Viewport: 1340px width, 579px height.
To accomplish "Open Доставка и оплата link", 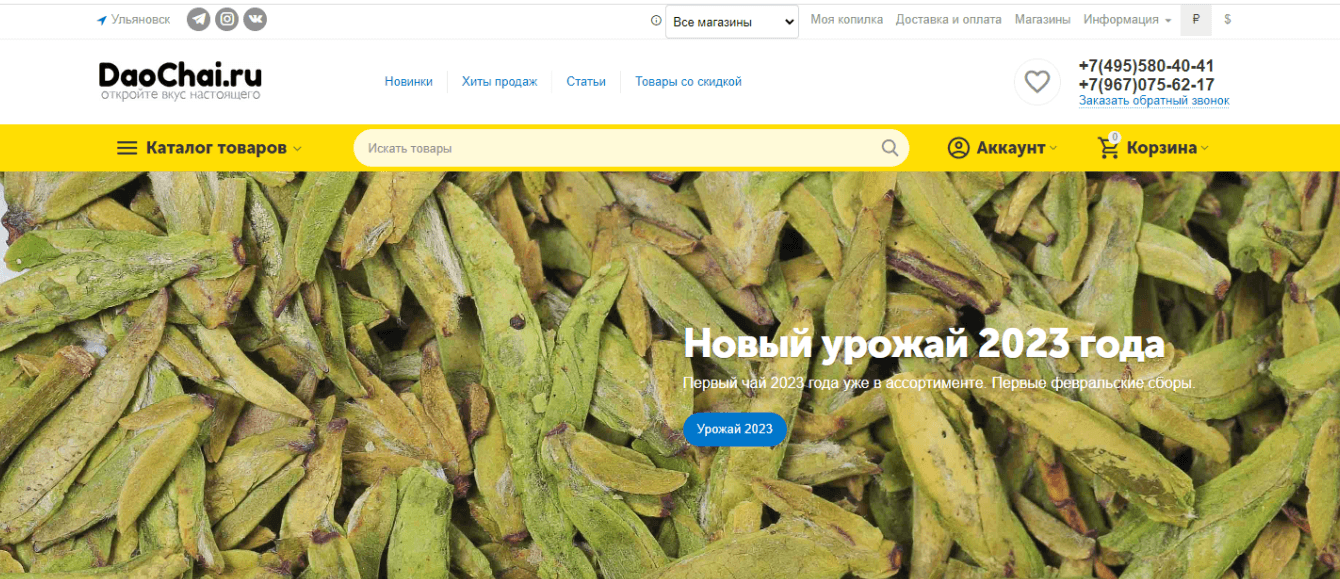I will click(x=948, y=20).
